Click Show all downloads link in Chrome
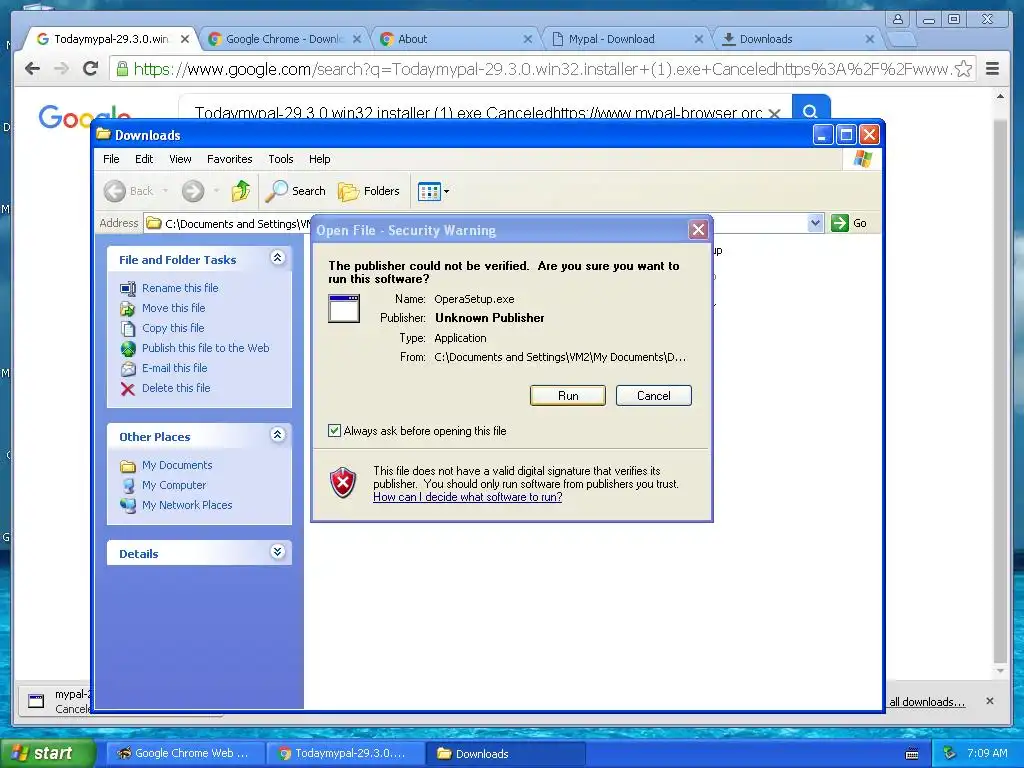 (x=927, y=702)
